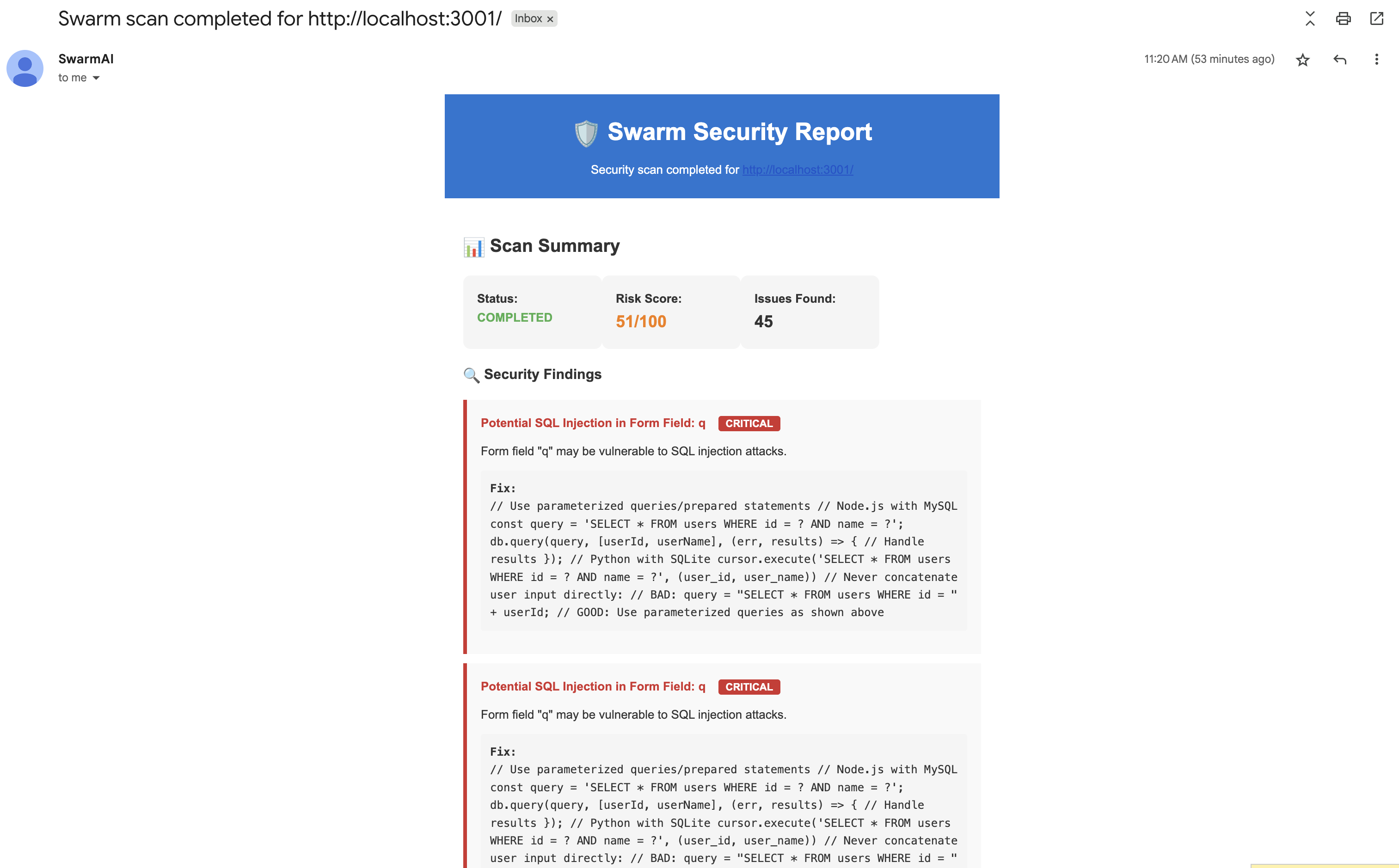Open the http://localhost:3001/ link in banner
Viewport: 1399px width, 868px height.
798,170
